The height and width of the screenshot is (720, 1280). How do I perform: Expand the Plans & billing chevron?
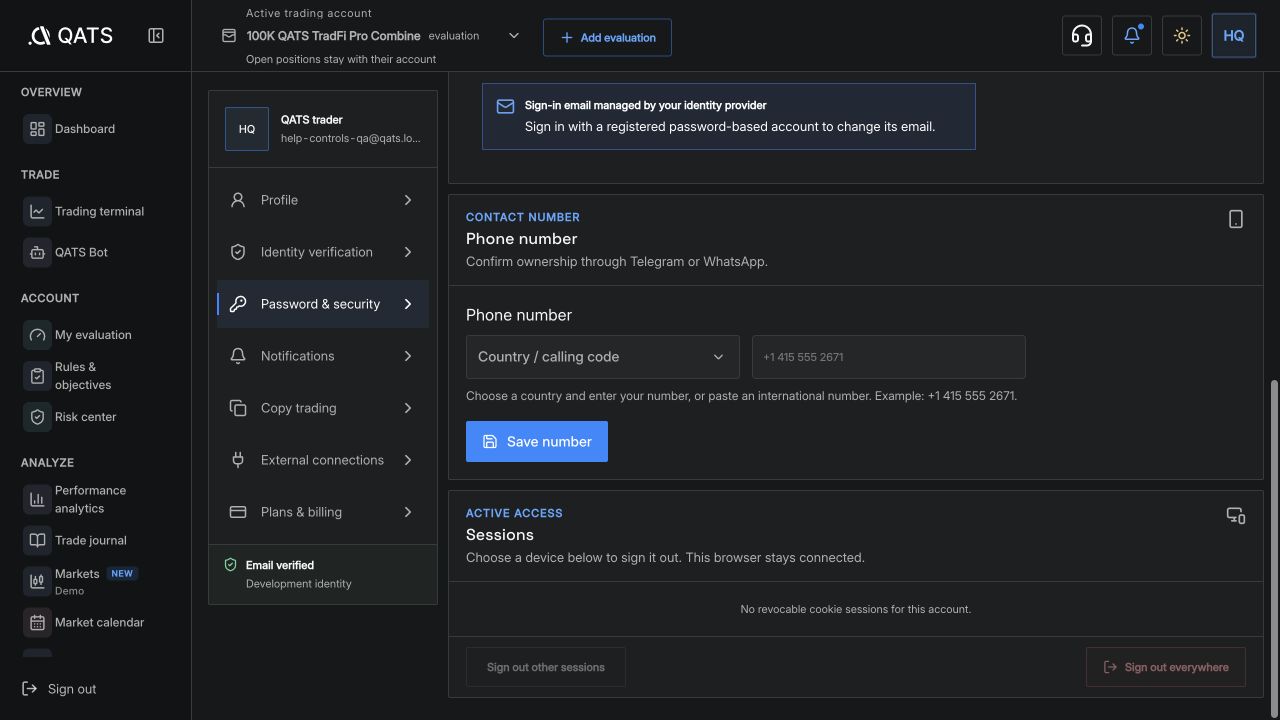(408, 512)
